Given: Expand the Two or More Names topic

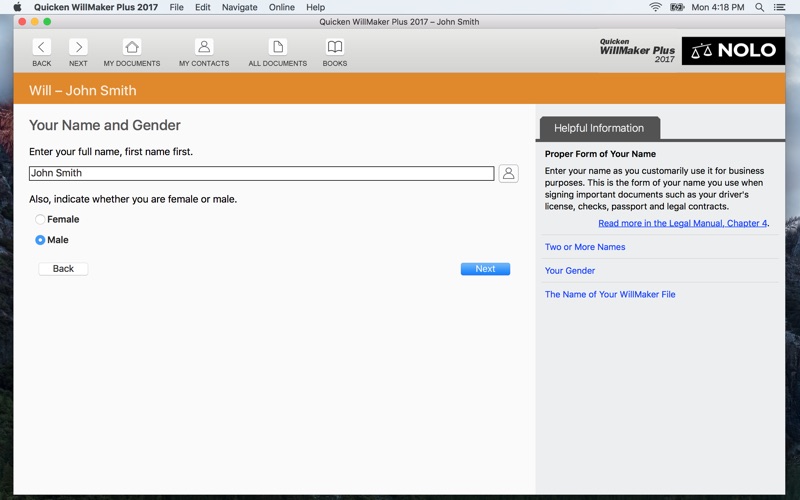Looking at the screenshot, I should (x=585, y=247).
